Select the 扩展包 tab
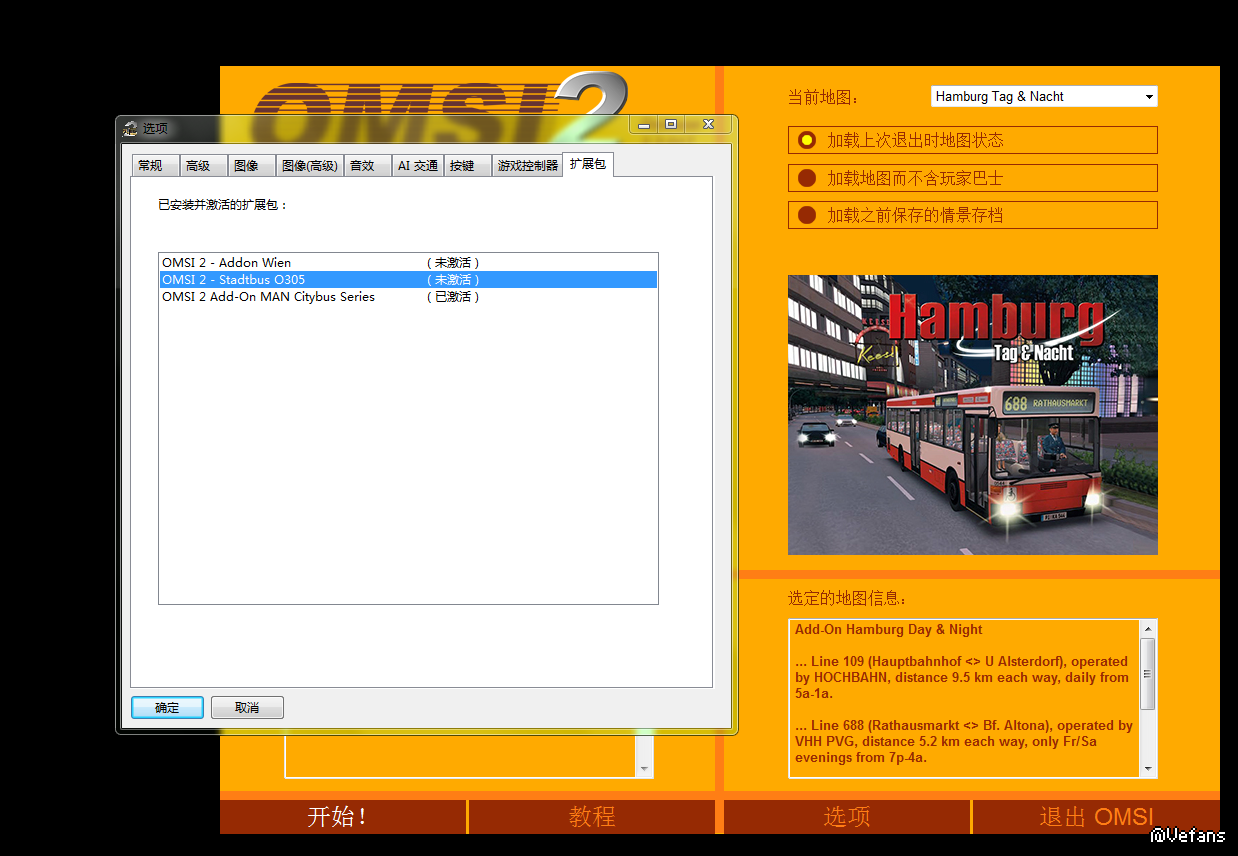The height and width of the screenshot is (856, 1238). (588, 164)
